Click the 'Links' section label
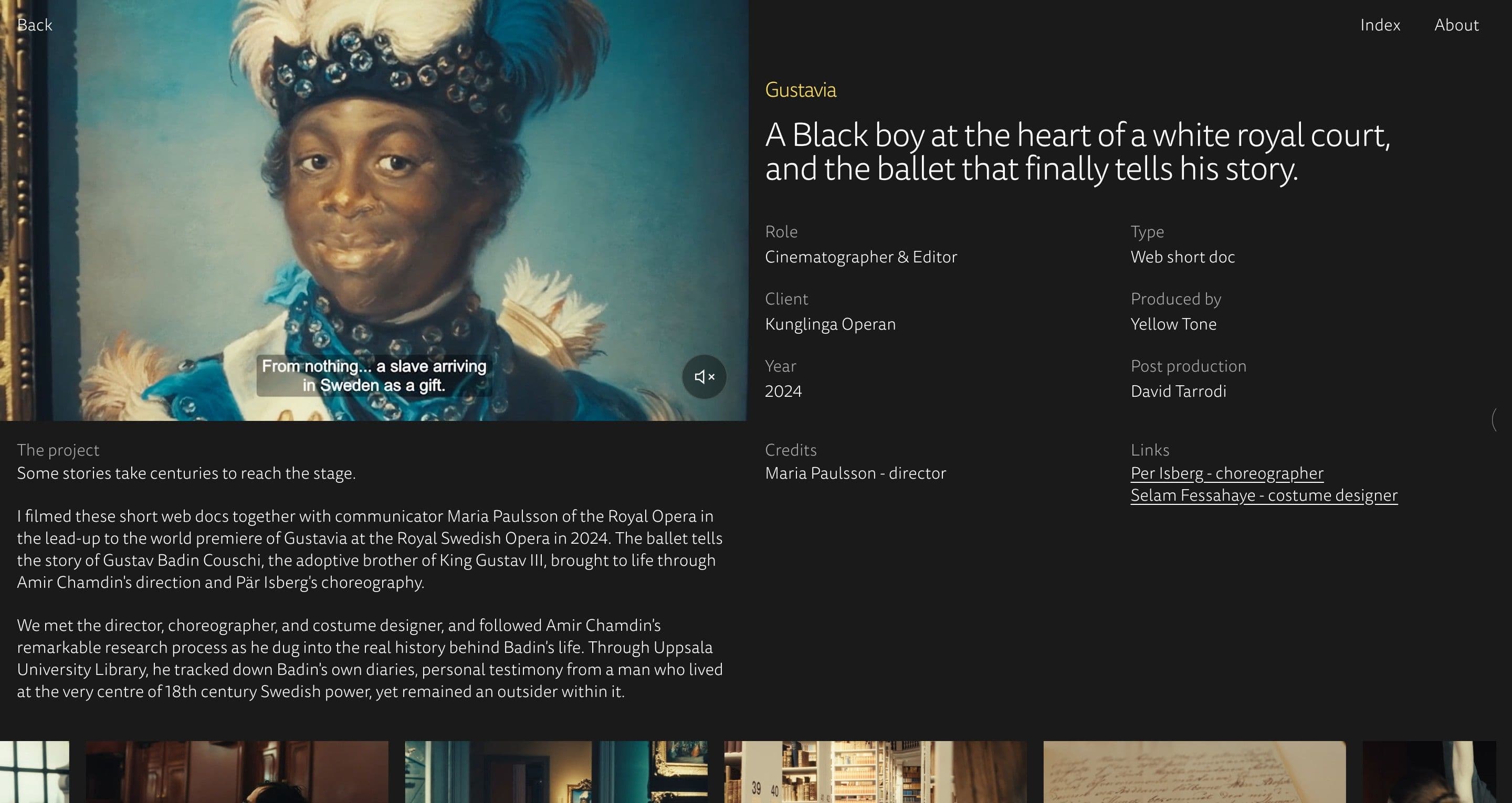Viewport: 1512px width, 803px height. 1150,450
